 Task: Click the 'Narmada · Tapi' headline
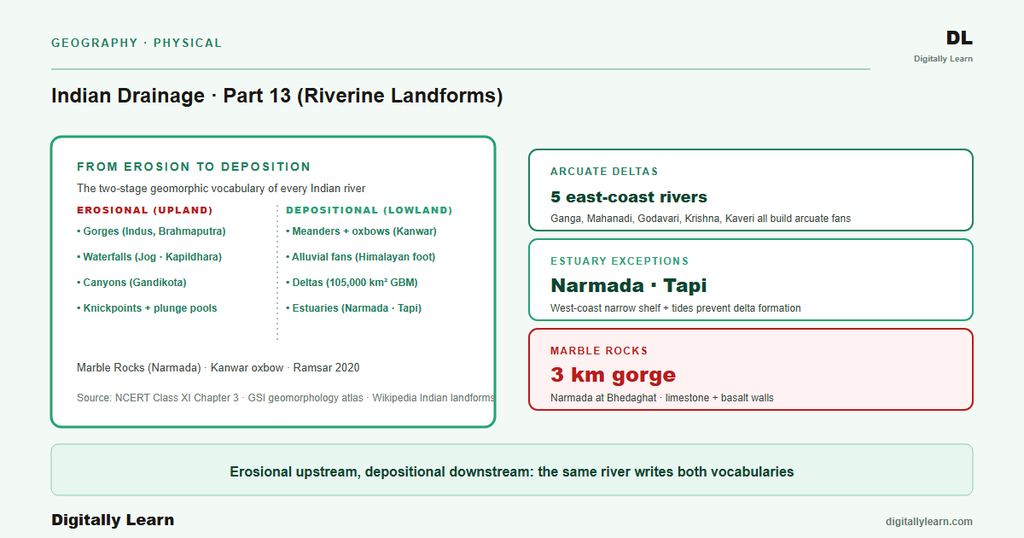click(628, 285)
